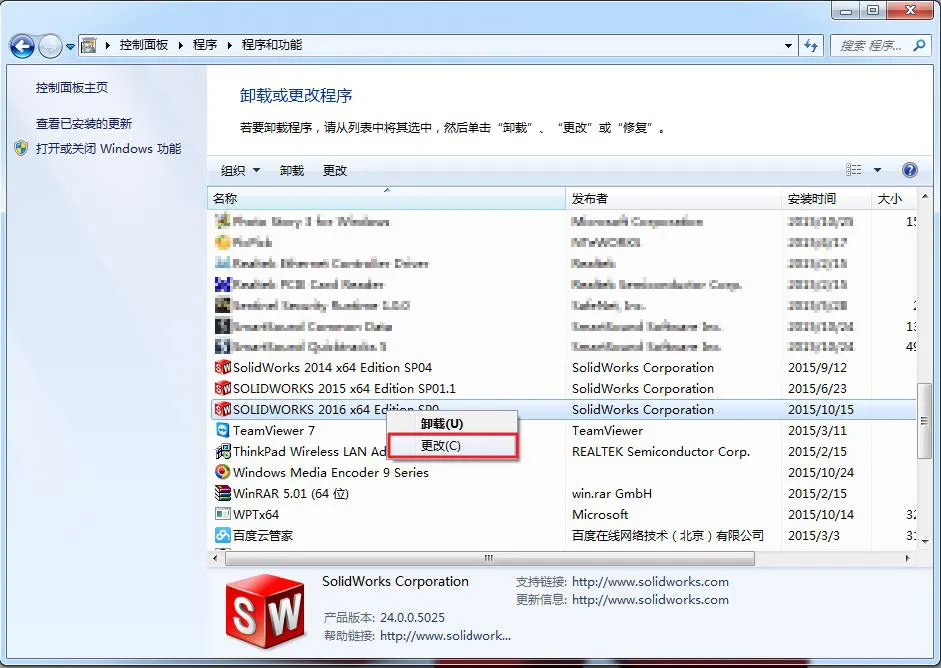Click the large SolidWorks logo in details pane
941x668 pixels.
265,610
